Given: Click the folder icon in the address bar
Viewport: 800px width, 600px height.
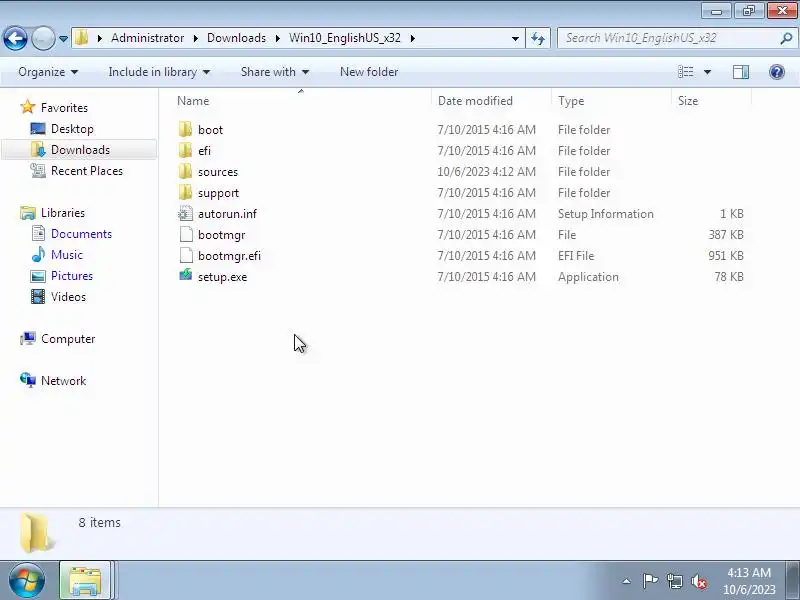Looking at the screenshot, I should pos(81,38).
